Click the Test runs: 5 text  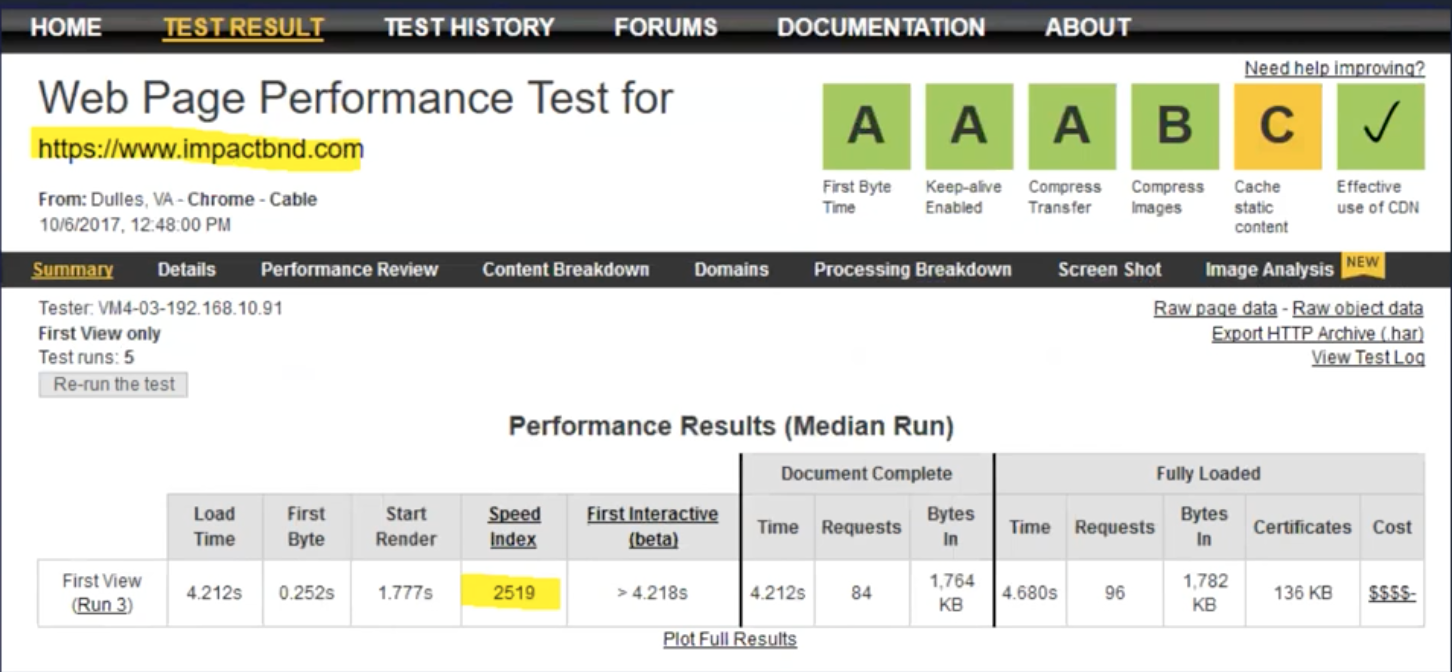pos(86,357)
